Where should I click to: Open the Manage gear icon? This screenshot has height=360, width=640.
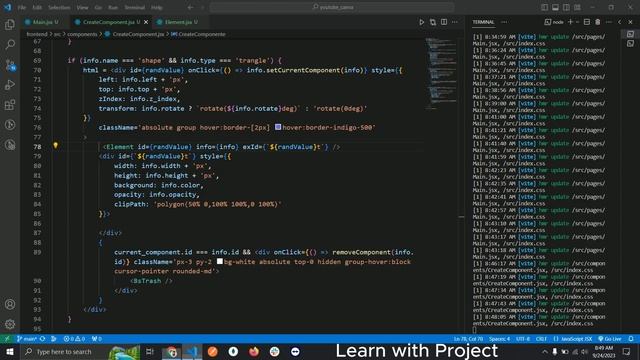click(x=10, y=324)
